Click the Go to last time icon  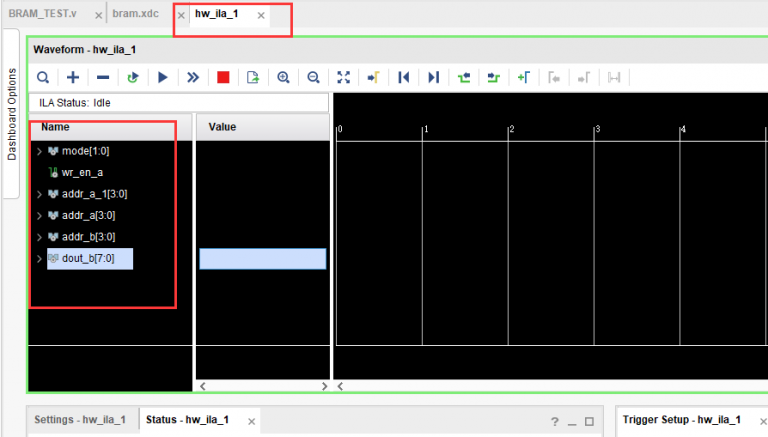[433, 77]
